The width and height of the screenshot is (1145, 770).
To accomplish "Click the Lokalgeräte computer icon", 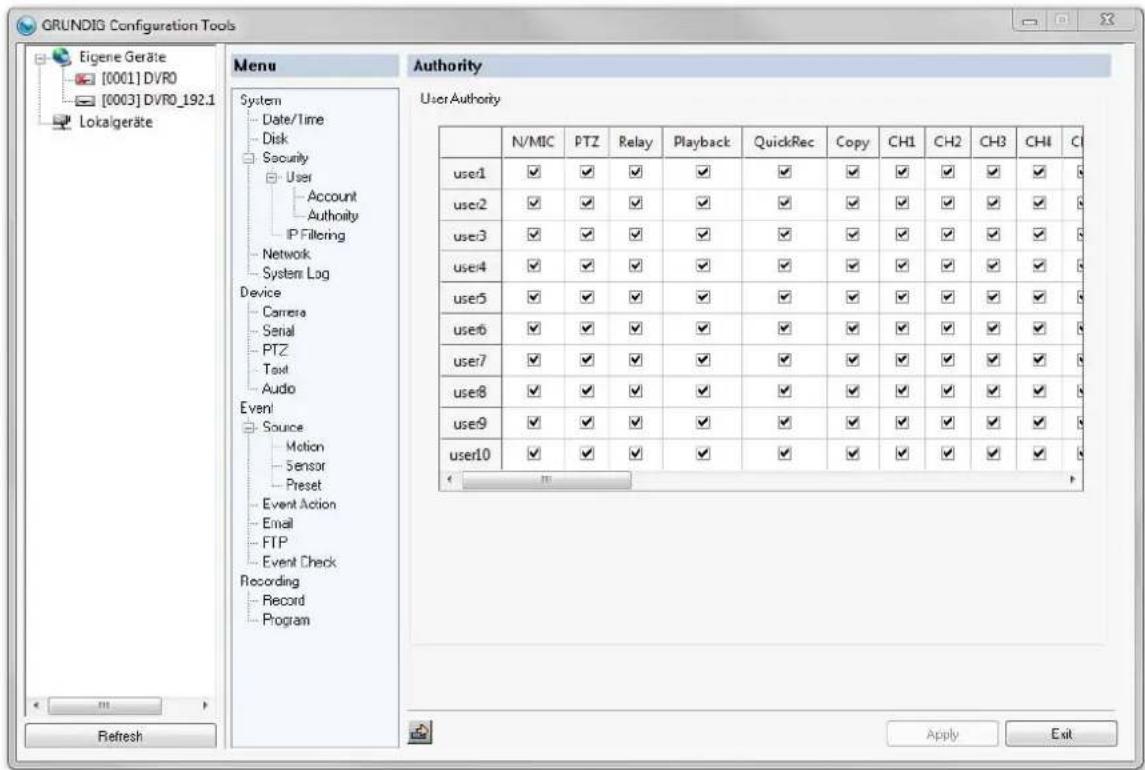I will click(x=62, y=122).
